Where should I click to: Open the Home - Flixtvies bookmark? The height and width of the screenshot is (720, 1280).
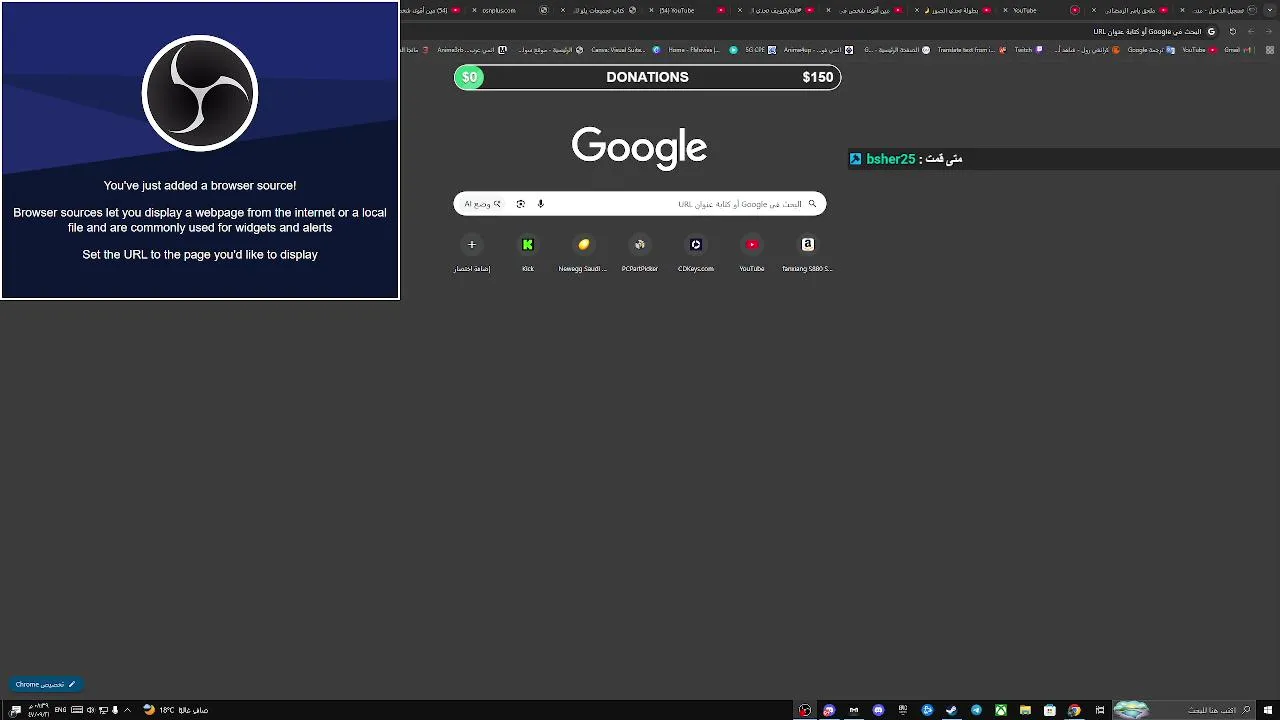(702, 49)
